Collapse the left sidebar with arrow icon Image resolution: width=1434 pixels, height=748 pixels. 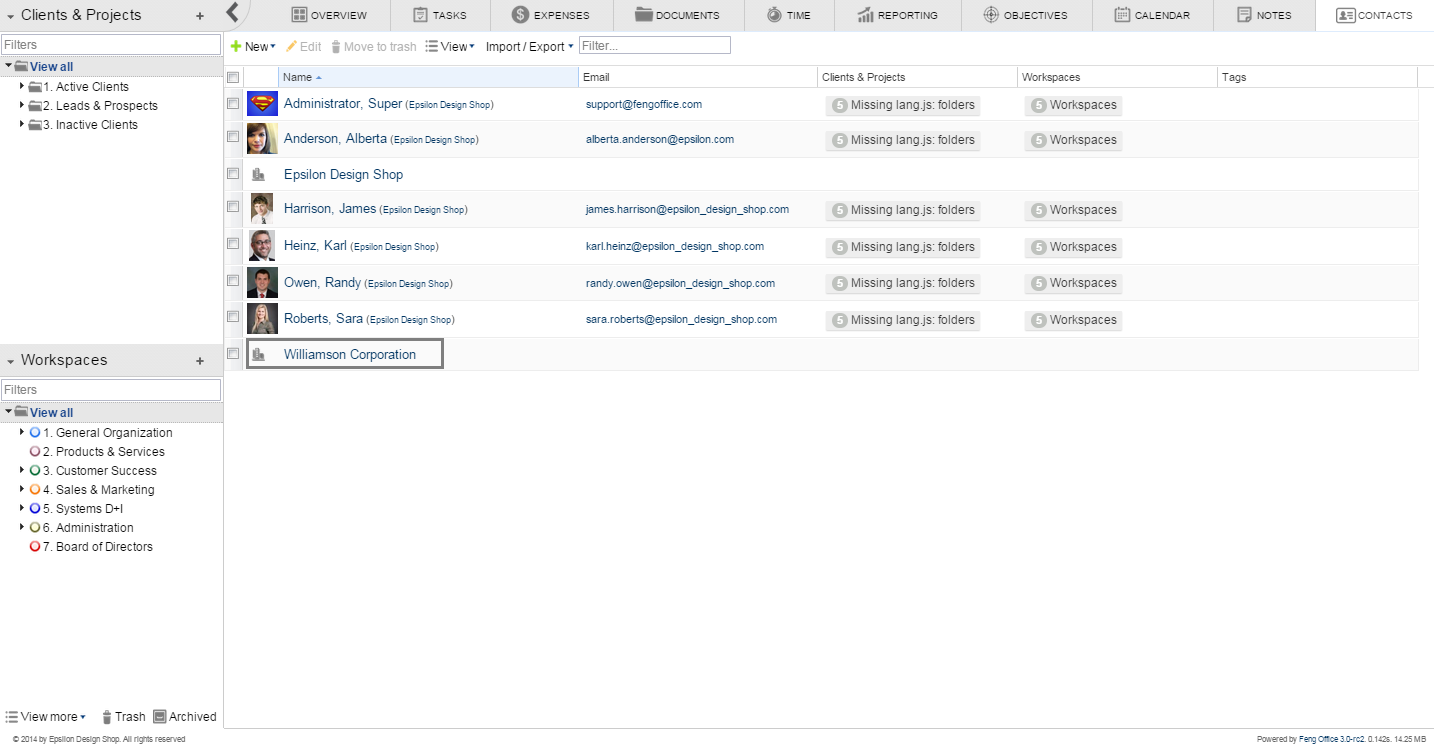pos(232,12)
